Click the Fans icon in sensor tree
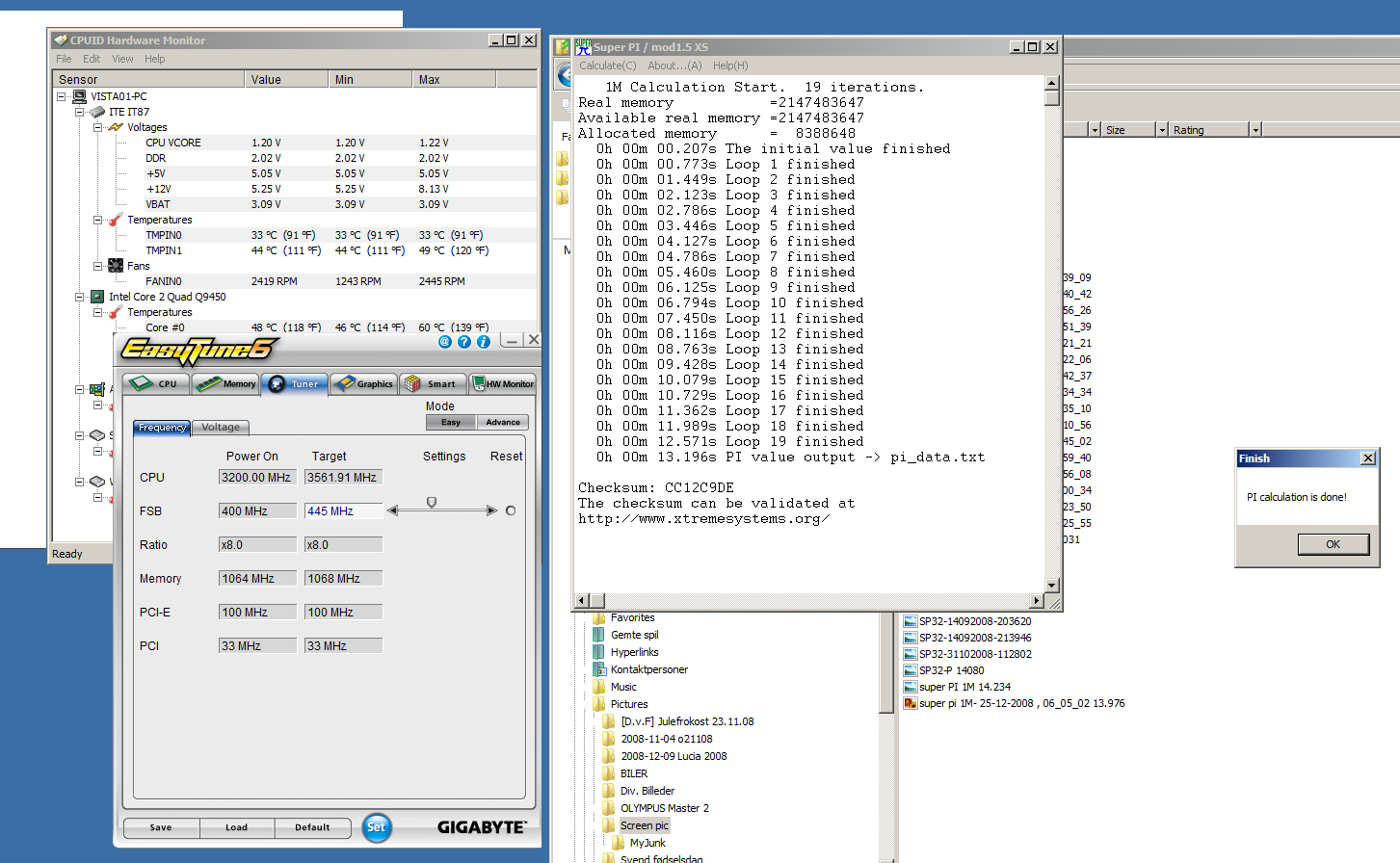 [116, 266]
